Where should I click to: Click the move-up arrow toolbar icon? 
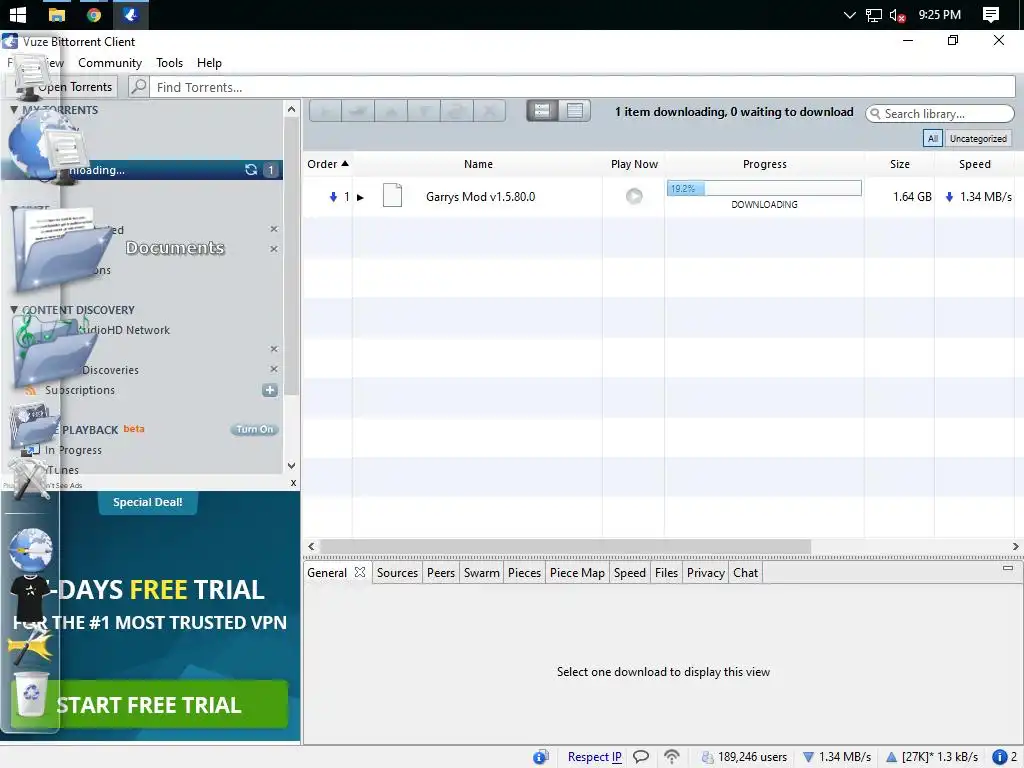tap(391, 111)
